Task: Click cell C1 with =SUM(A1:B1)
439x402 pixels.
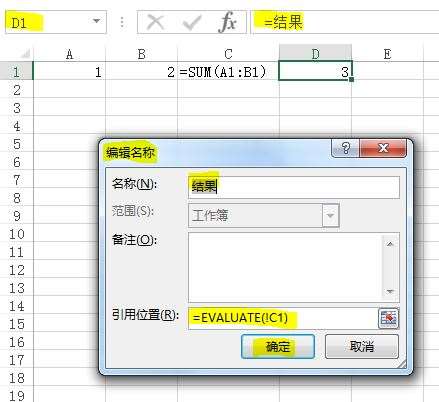Action: coord(228,72)
